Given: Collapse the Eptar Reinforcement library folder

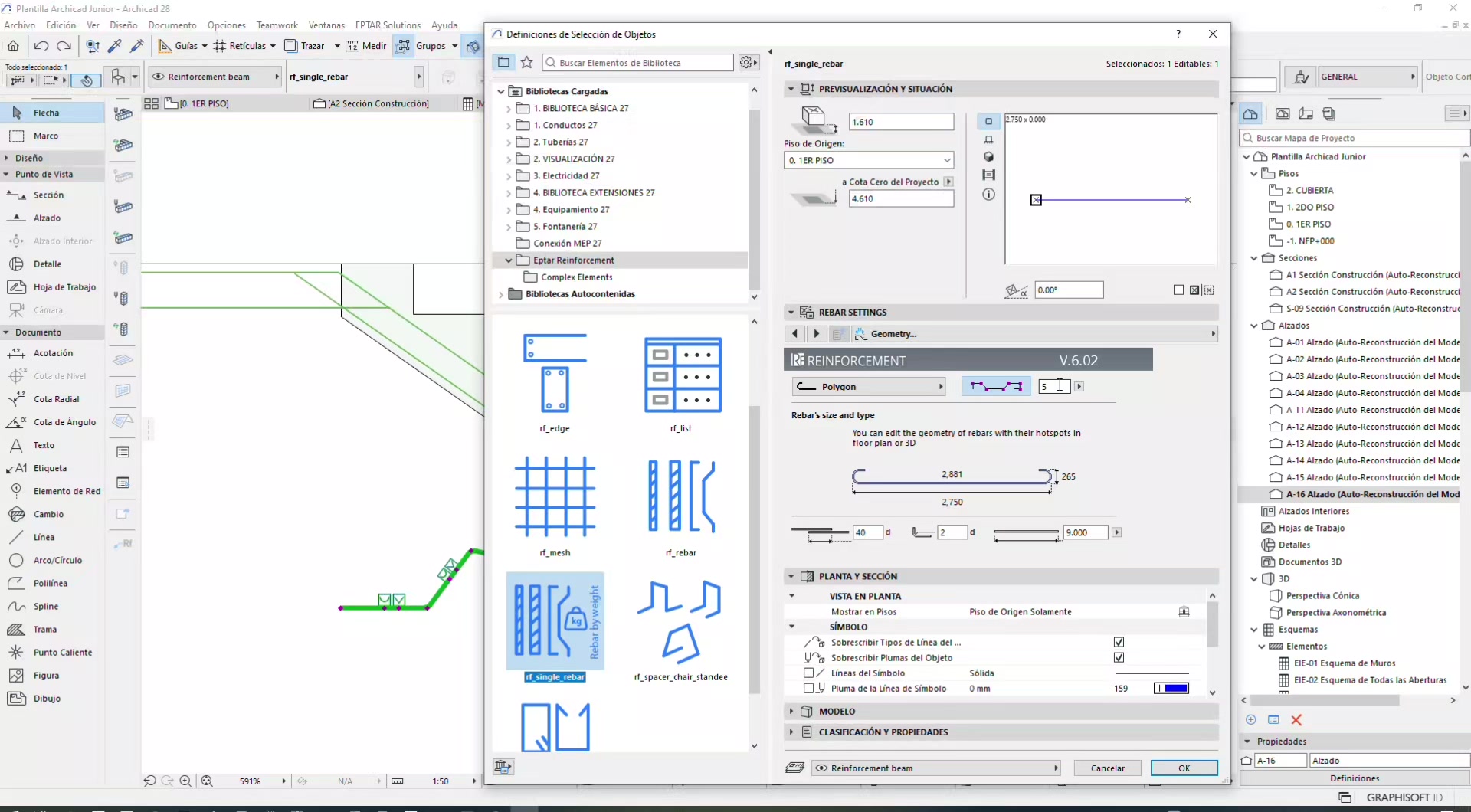Looking at the screenshot, I should (x=509, y=260).
